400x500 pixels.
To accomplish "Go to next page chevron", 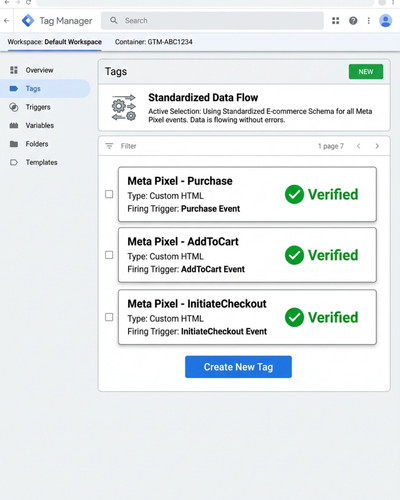I will (x=377, y=146).
